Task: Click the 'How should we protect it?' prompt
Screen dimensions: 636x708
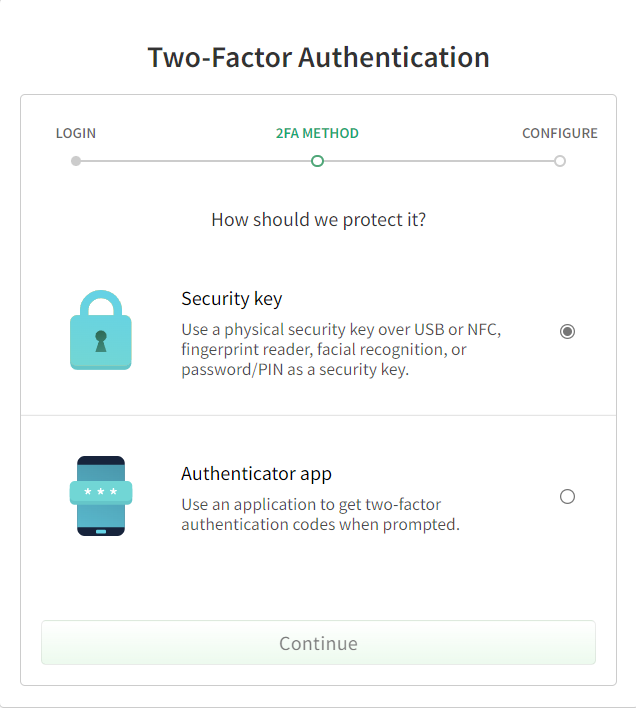Action: (x=318, y=219)
